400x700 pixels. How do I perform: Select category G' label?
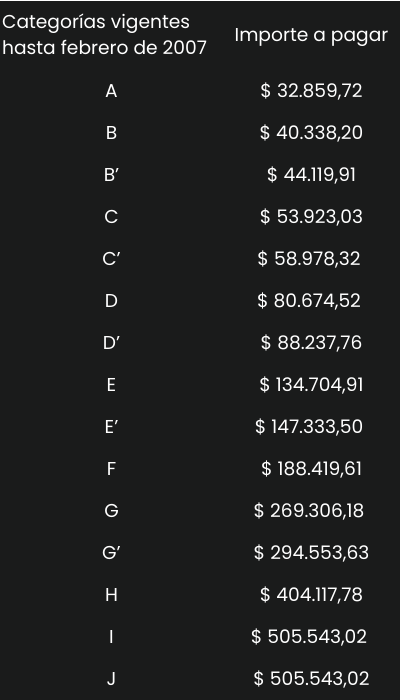[111, 553]
